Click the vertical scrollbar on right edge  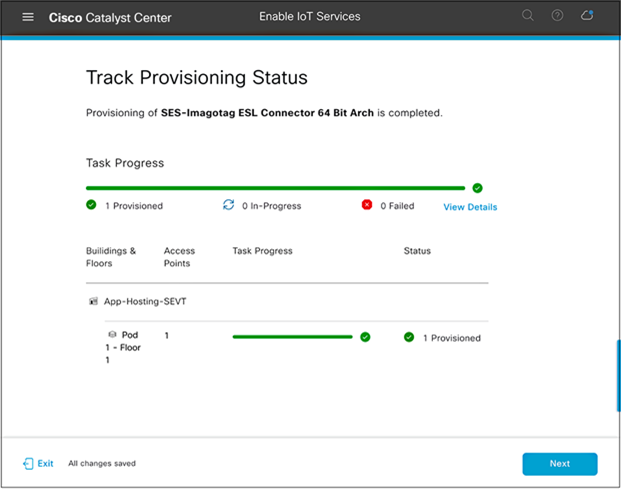(x=618, y=375)
